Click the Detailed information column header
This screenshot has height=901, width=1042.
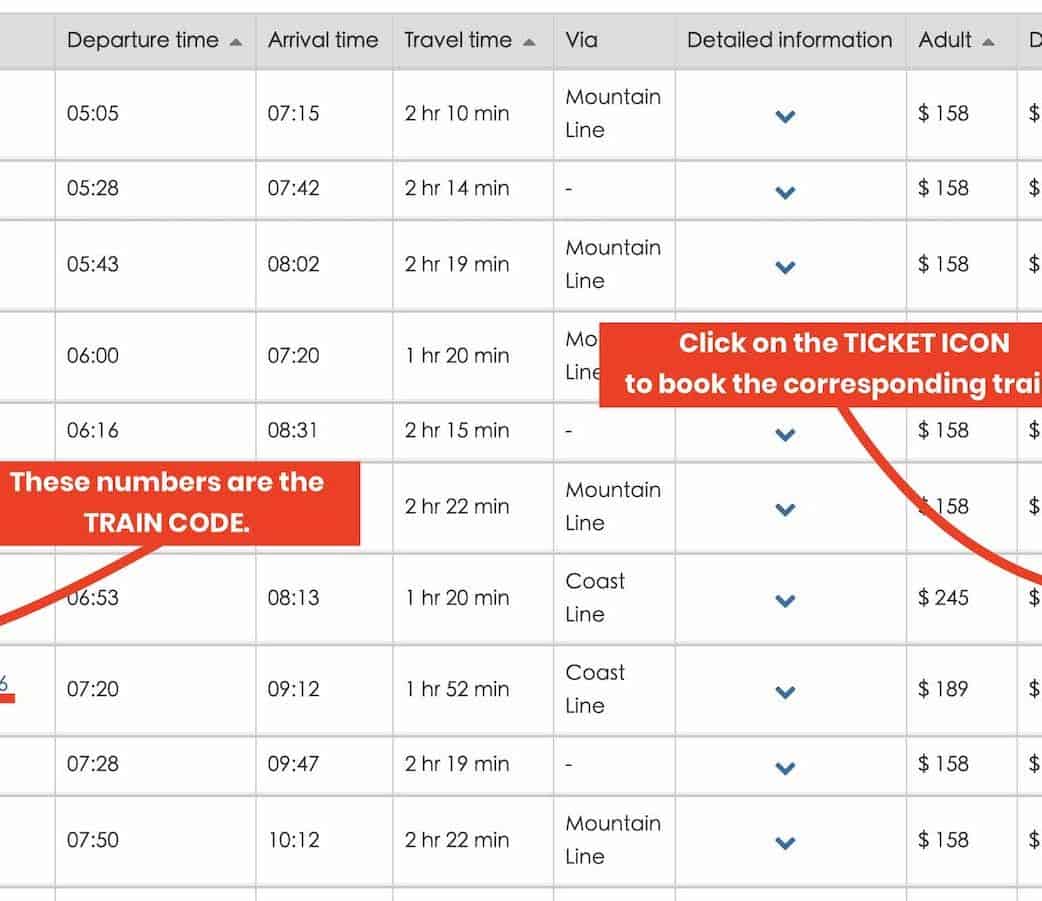[789, 41]
